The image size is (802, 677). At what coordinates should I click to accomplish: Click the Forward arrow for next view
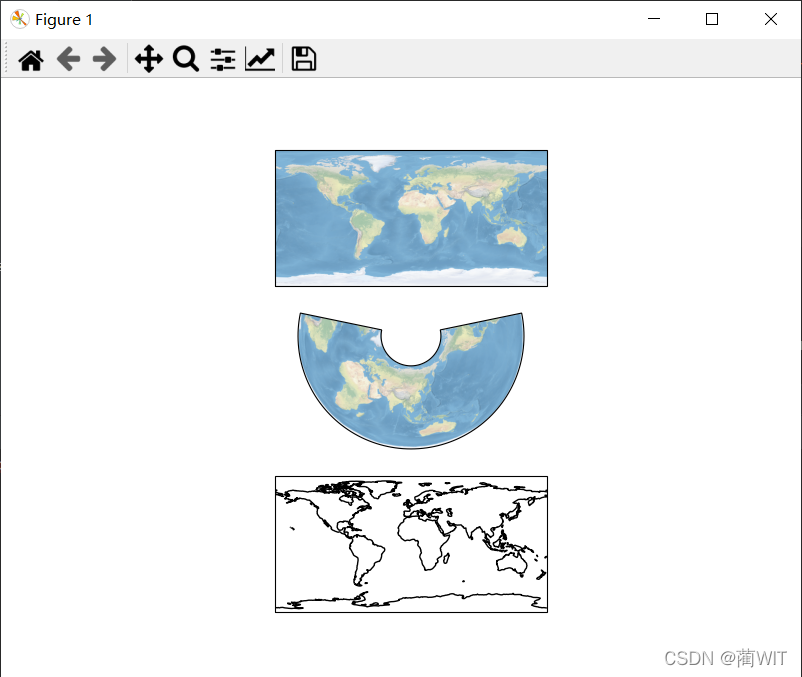(x=104, y=59)
